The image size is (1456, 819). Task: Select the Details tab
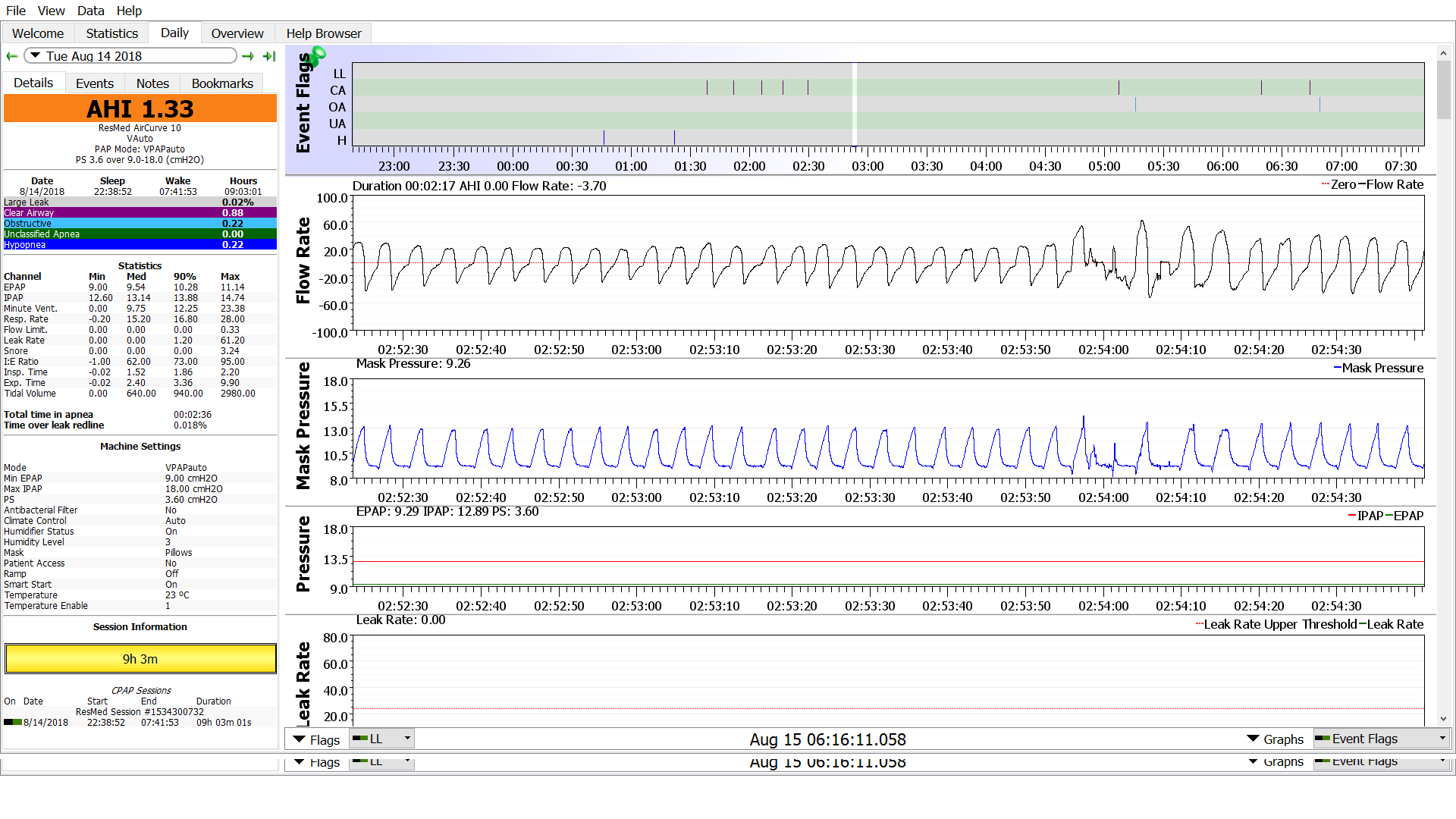click(x=33, y=83)
